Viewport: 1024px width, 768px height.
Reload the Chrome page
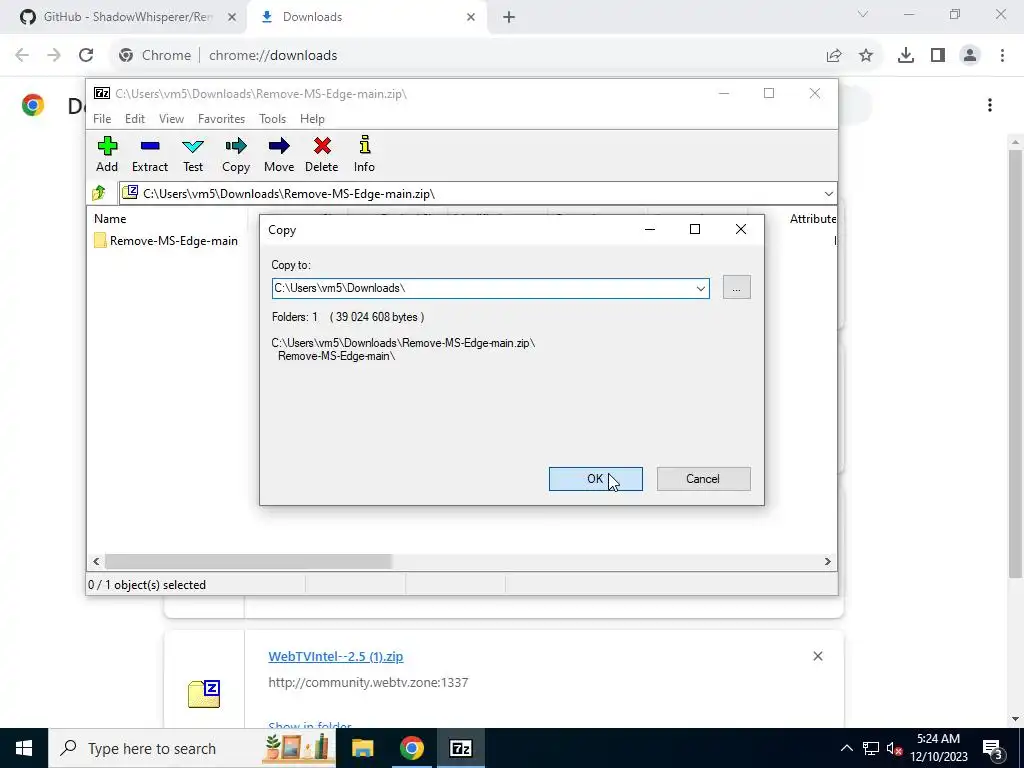[x=86, y=56]
